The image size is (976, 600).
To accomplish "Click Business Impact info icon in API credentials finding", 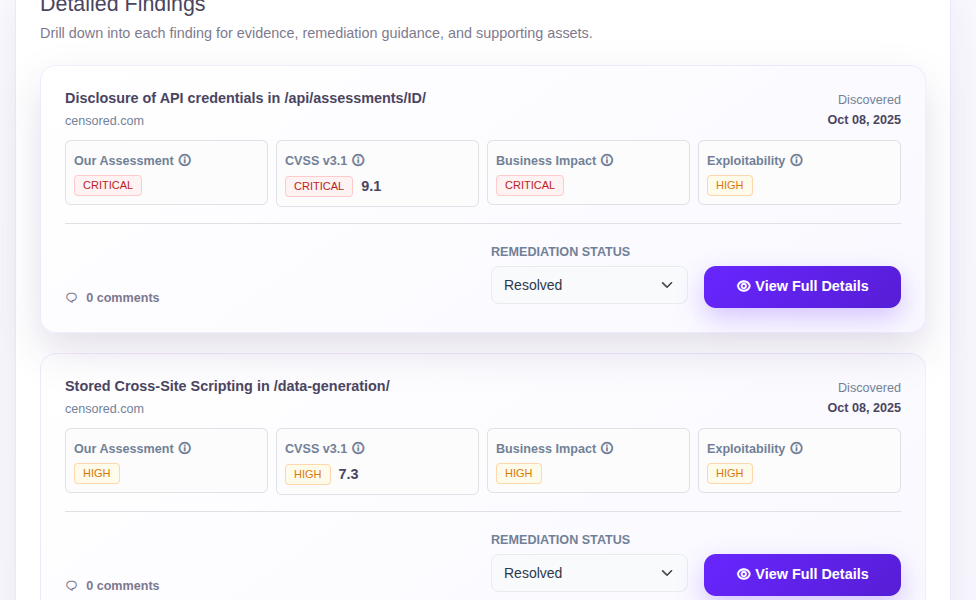I will (607, 160).
